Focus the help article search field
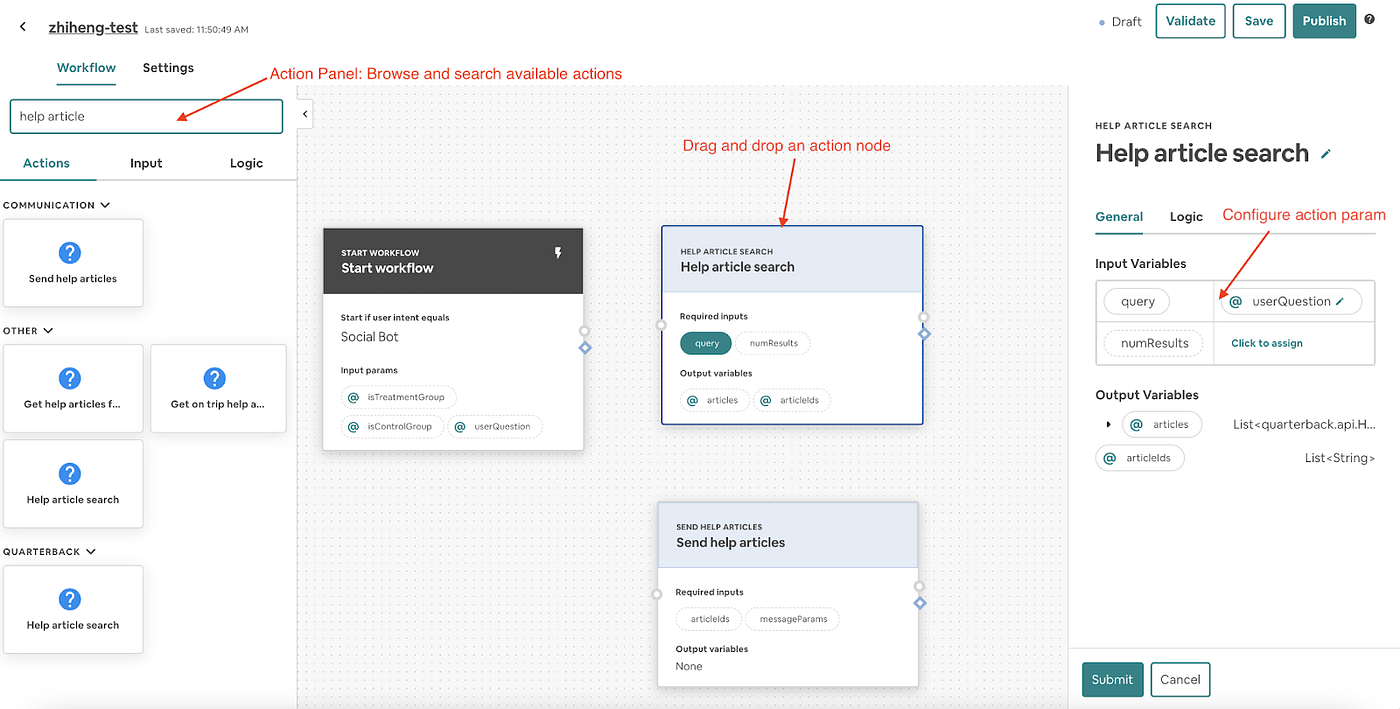Image resolution: width=1400 pixels, height=709 pixels. point(146,116)
